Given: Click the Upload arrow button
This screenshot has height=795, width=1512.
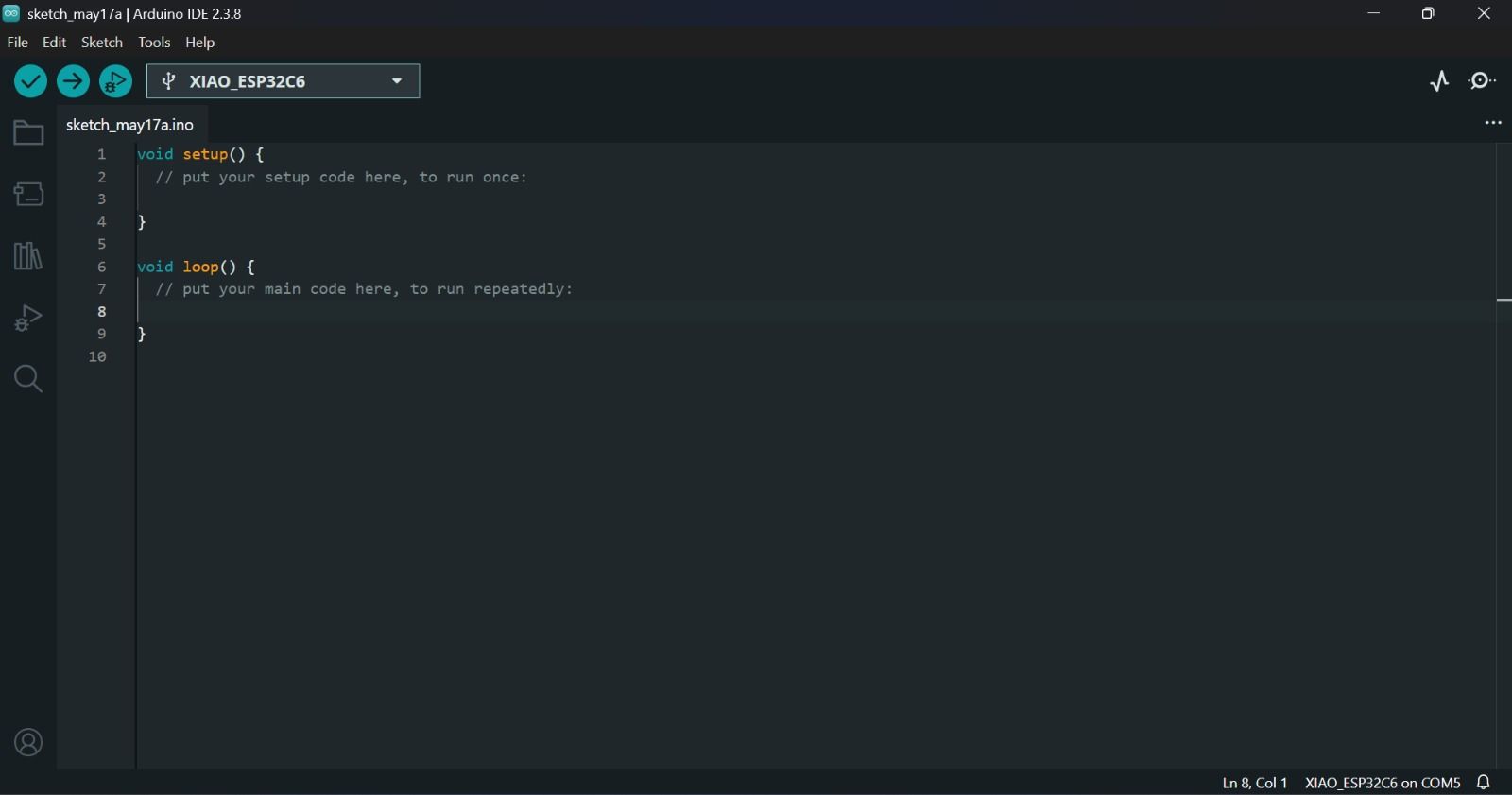Looking at the screenshot, I should [x=73, y=81].
